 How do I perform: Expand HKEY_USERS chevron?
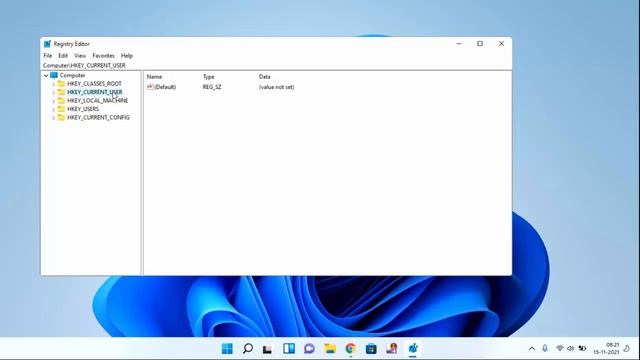pos(53,109)
